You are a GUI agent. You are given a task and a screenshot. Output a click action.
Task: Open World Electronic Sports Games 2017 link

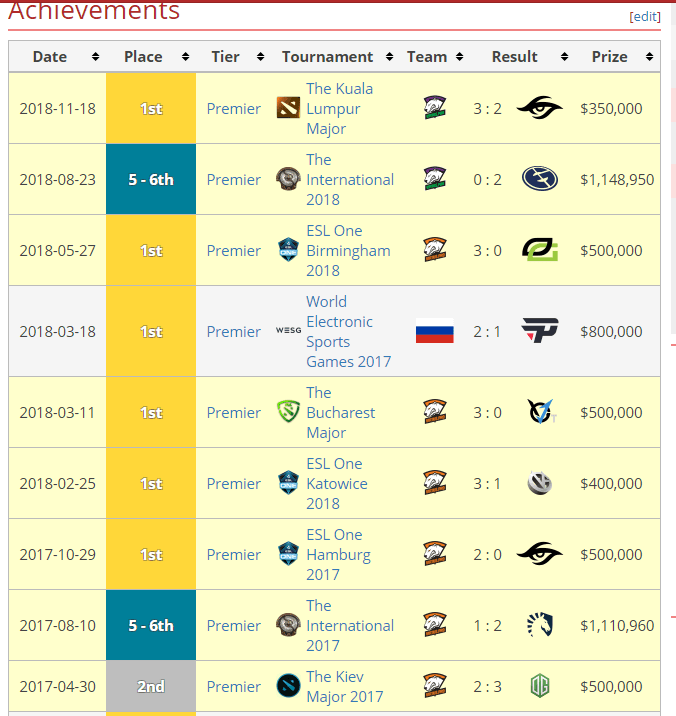(x=349, y=332)
